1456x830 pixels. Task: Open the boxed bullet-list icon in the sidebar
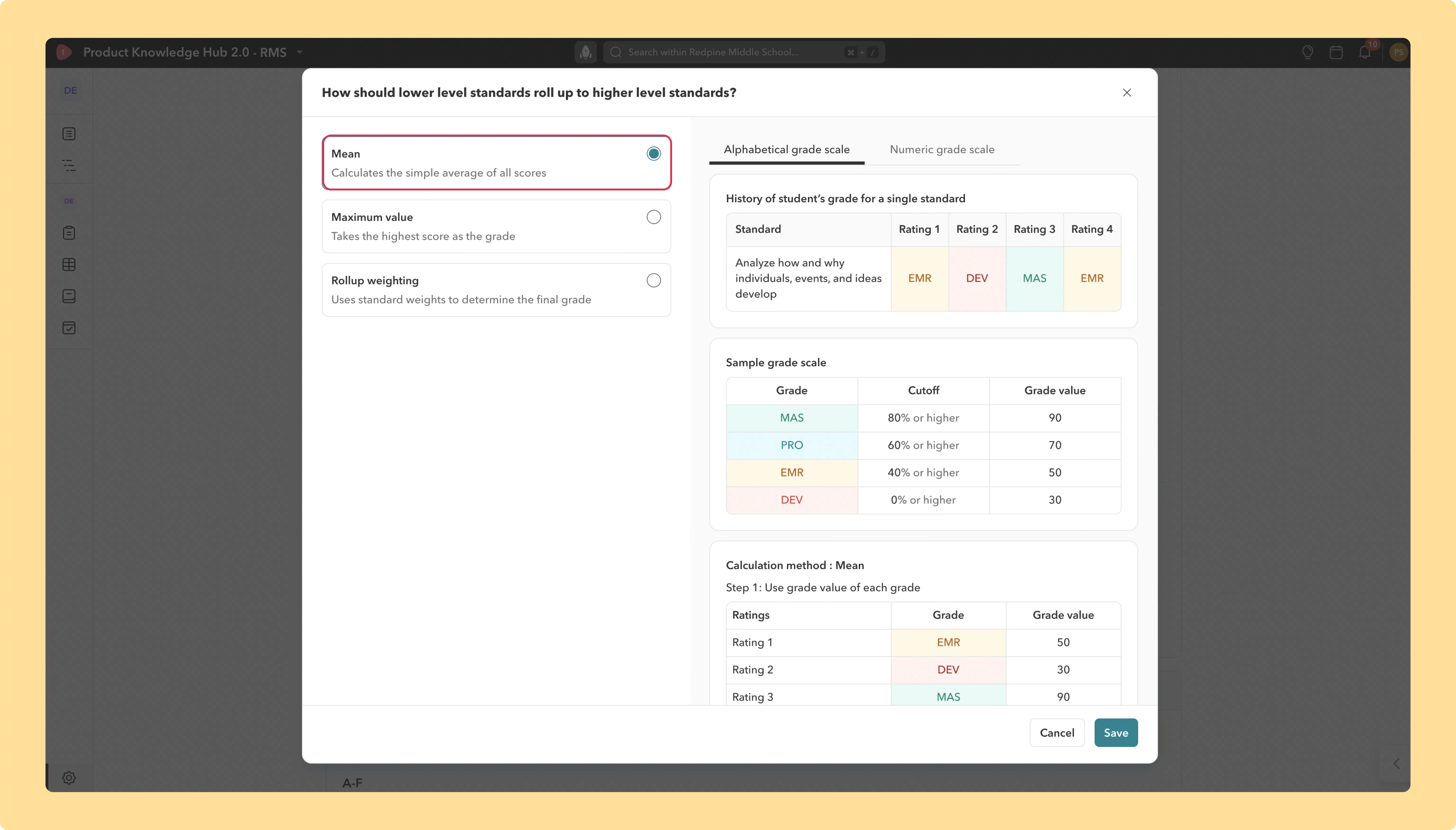[x=69, y=134]
